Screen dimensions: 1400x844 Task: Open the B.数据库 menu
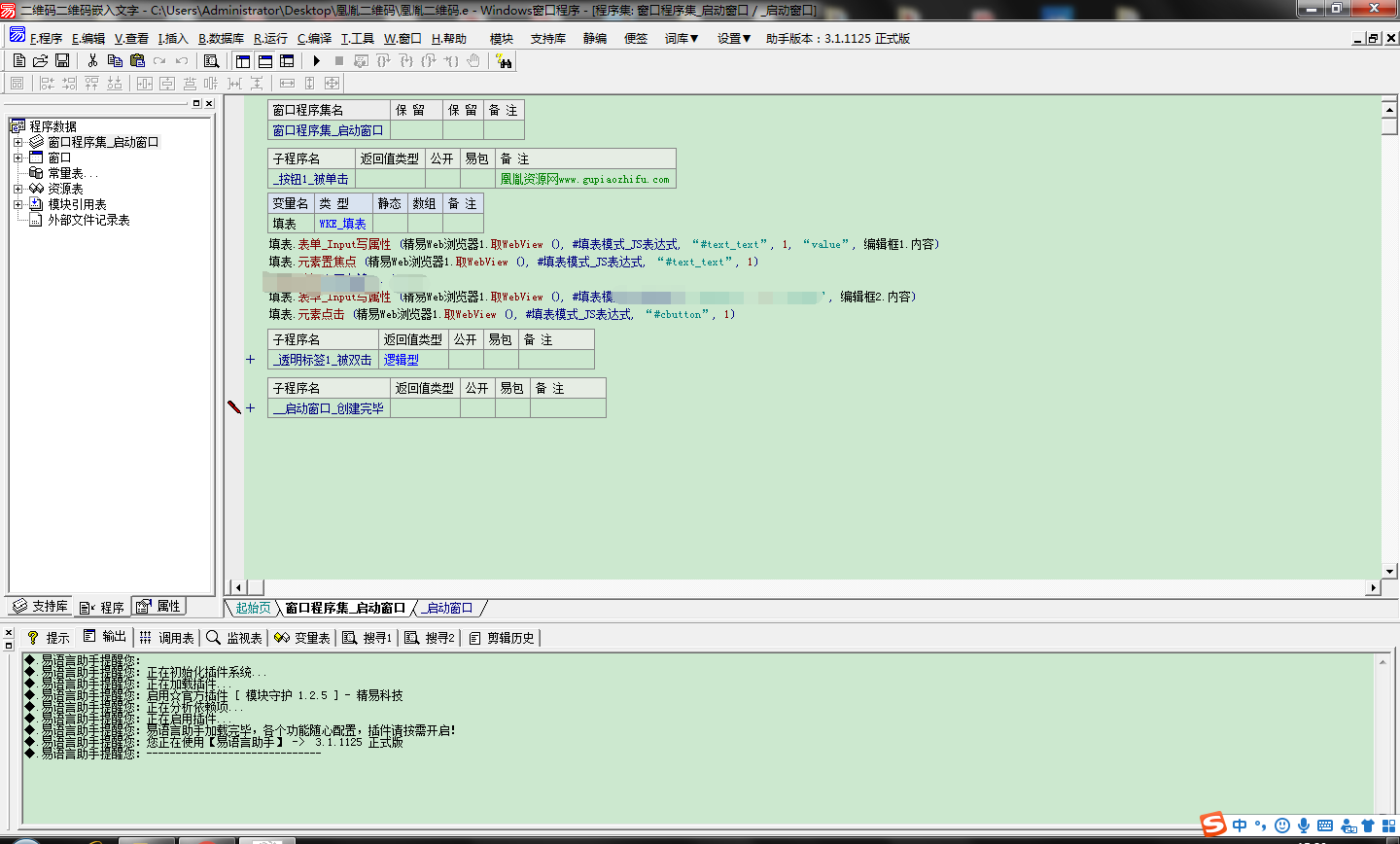click(x=221, y=38)
